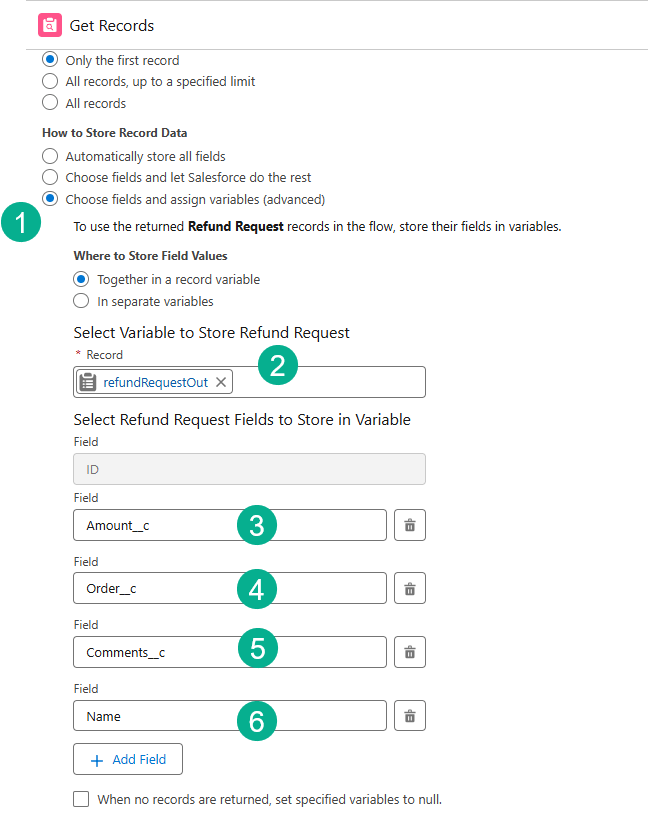This screenshot has height=813, width=648.
Task: Enable set specified variables to null checkbox
Action: pos(81,799)
